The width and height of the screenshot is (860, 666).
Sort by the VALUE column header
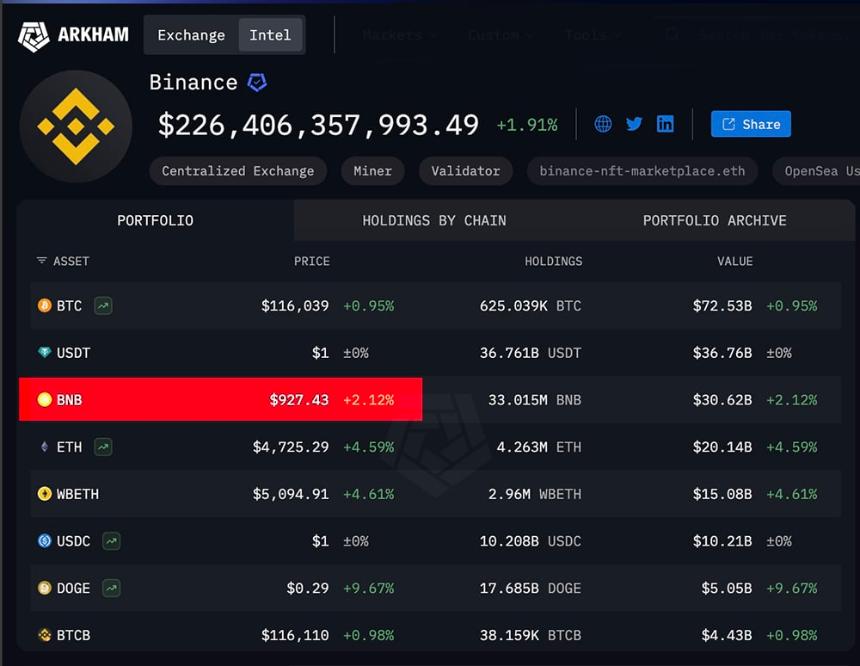tap(735, 261)
